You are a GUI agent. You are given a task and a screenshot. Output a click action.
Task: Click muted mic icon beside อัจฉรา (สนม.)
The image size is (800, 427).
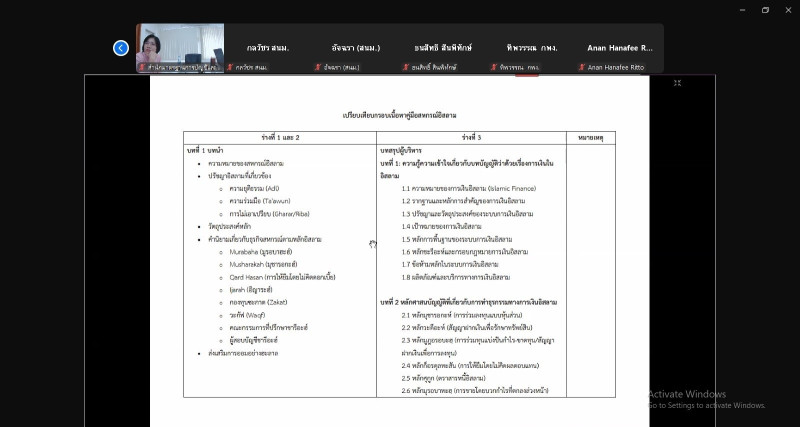click(x=318, y=67)
